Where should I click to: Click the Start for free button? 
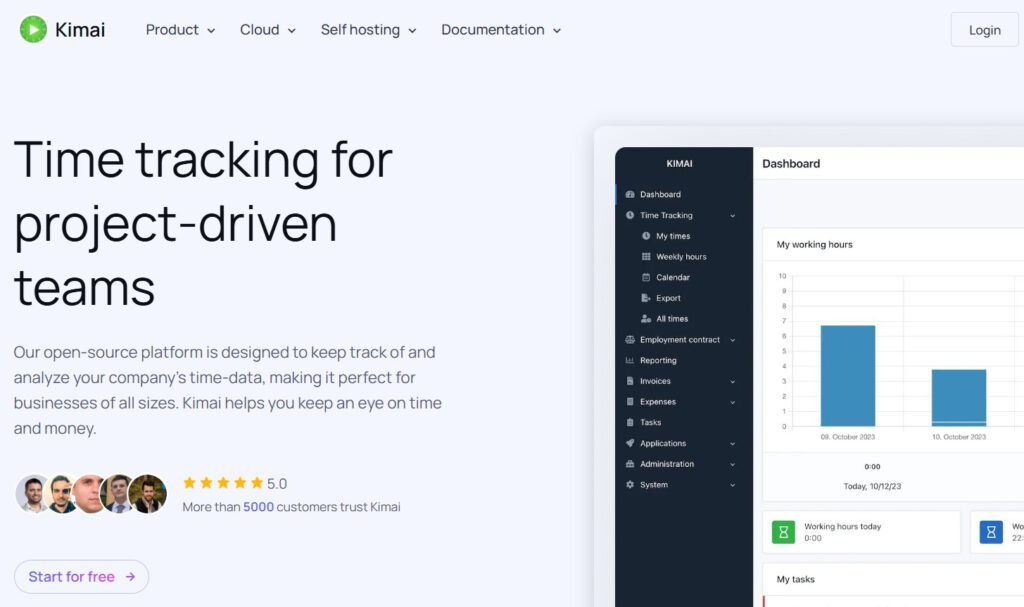pyautogui.click(x=81, y=577)
